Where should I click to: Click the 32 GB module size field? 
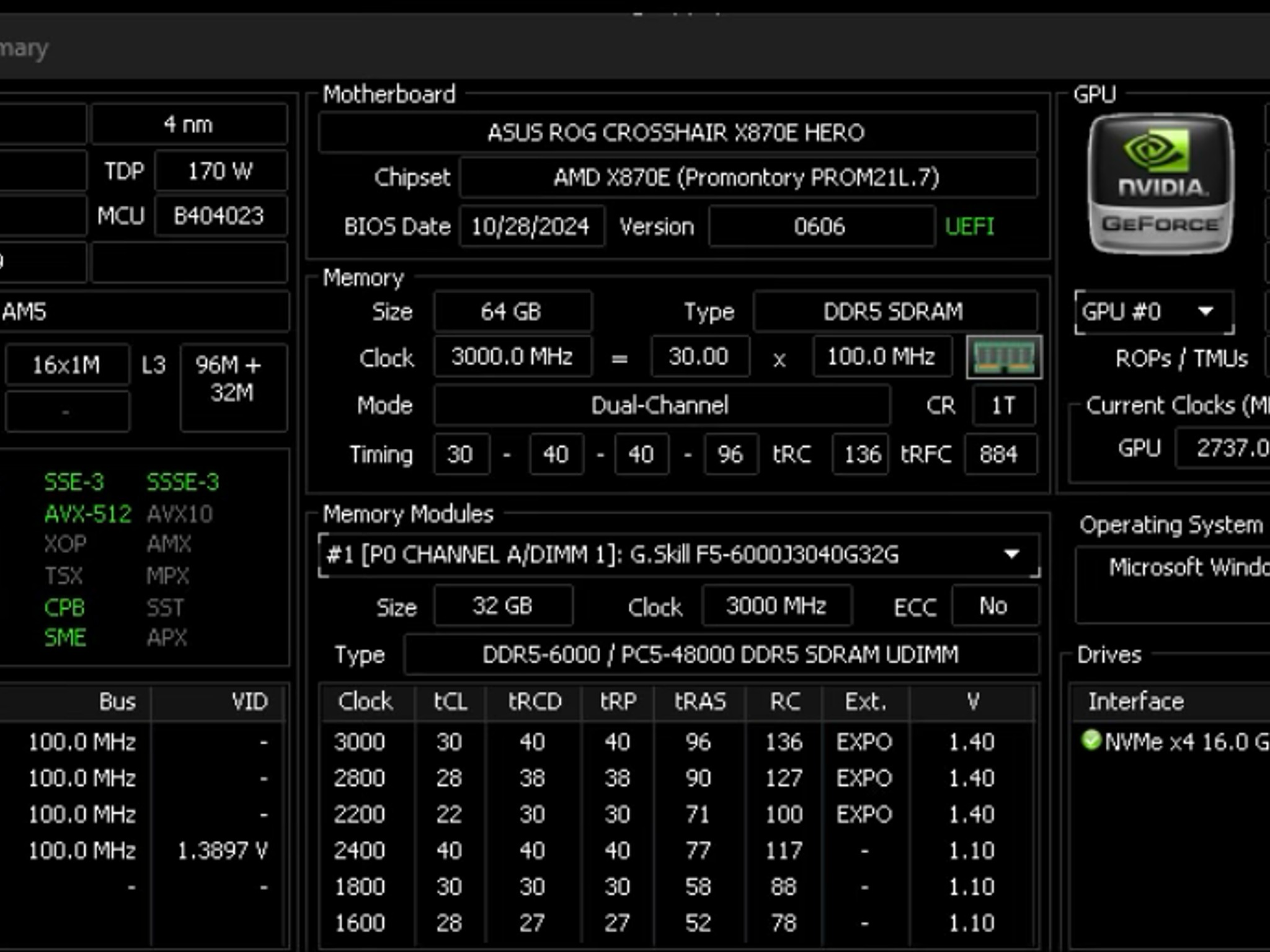tap(503, 606)
